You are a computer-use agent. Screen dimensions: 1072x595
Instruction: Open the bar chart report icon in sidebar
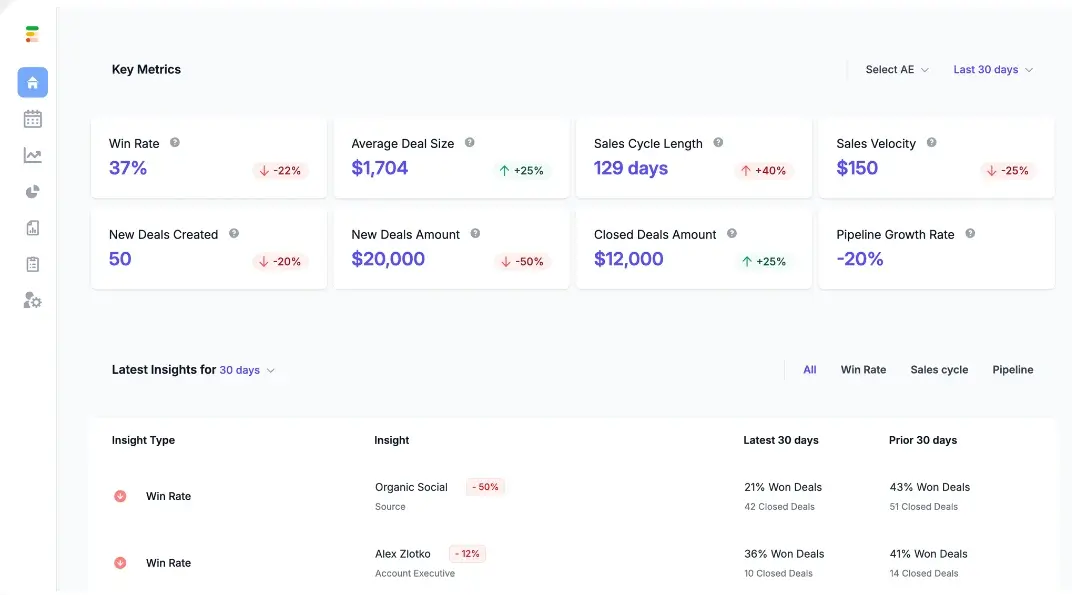[x=32, y=228]
